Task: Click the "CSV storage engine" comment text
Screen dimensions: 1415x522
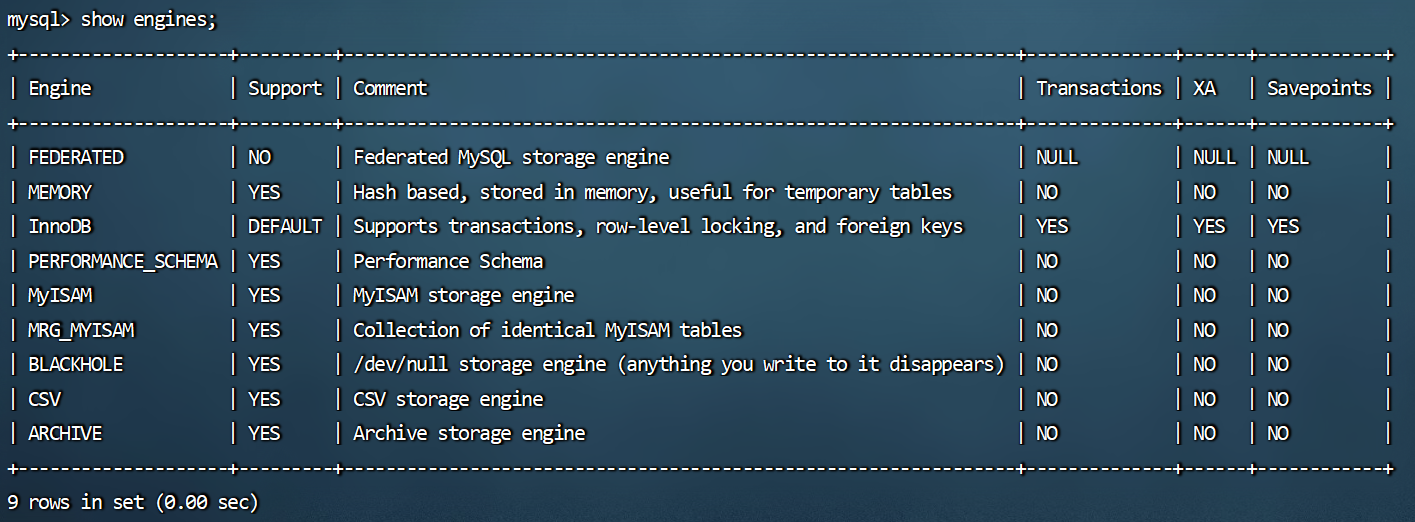Action: tap(448, 399)
